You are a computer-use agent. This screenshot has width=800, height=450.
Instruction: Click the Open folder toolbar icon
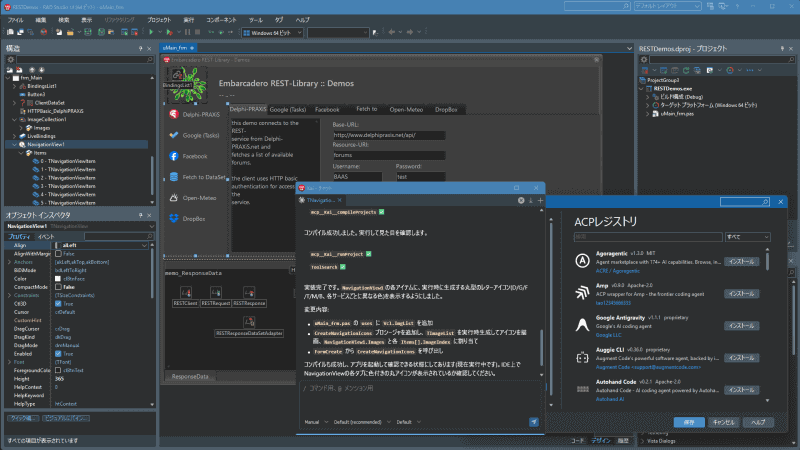[x=70, y=32]
